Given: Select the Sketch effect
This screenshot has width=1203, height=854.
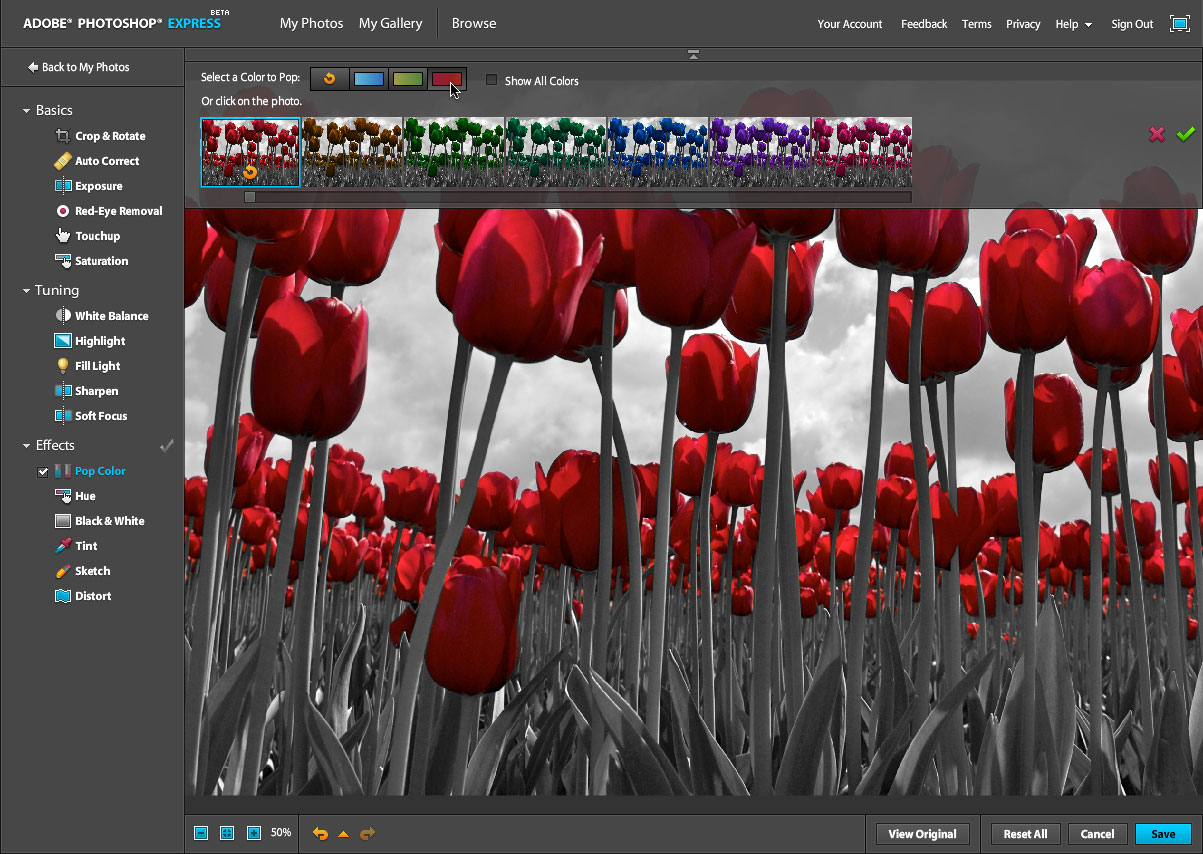Looking at the screenshot, I should tap(92, 571).
